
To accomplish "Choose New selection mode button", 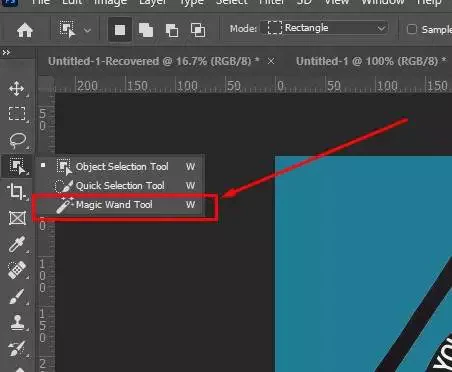I will click(x=120, y=30).
